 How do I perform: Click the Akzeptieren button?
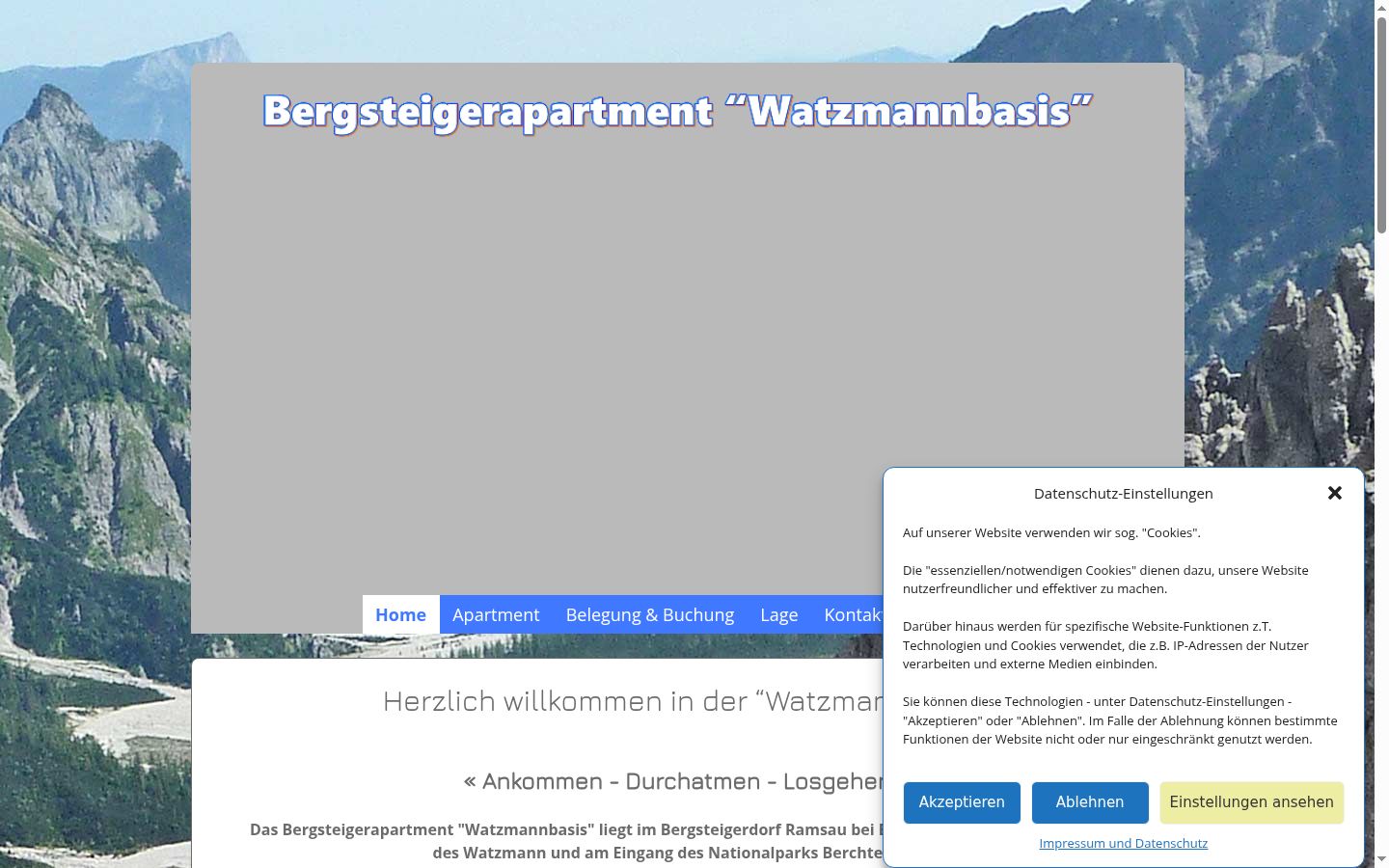[x=962, y=802]
